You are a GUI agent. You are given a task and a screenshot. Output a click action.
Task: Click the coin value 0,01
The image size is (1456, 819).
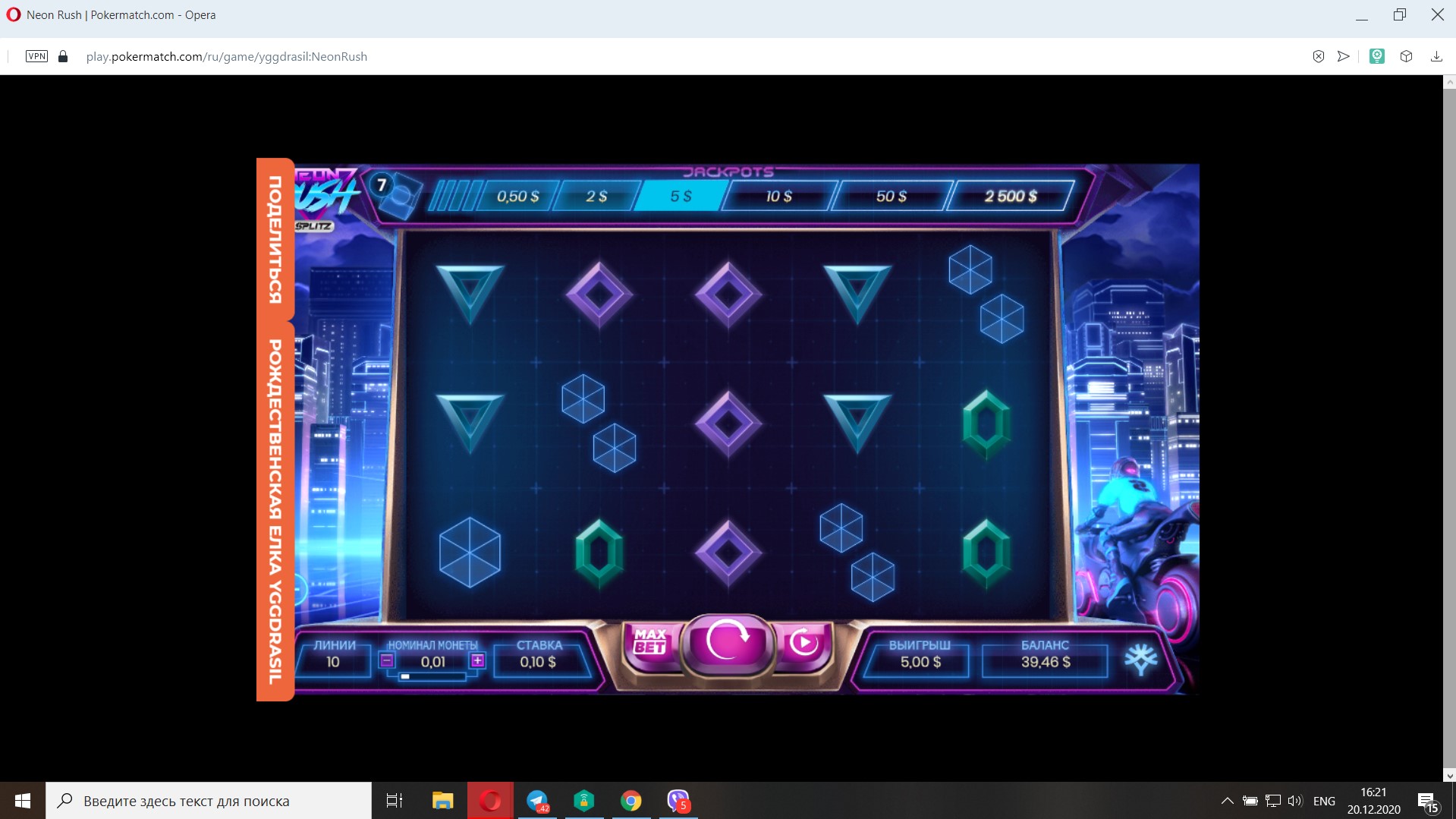coord(433,662)
